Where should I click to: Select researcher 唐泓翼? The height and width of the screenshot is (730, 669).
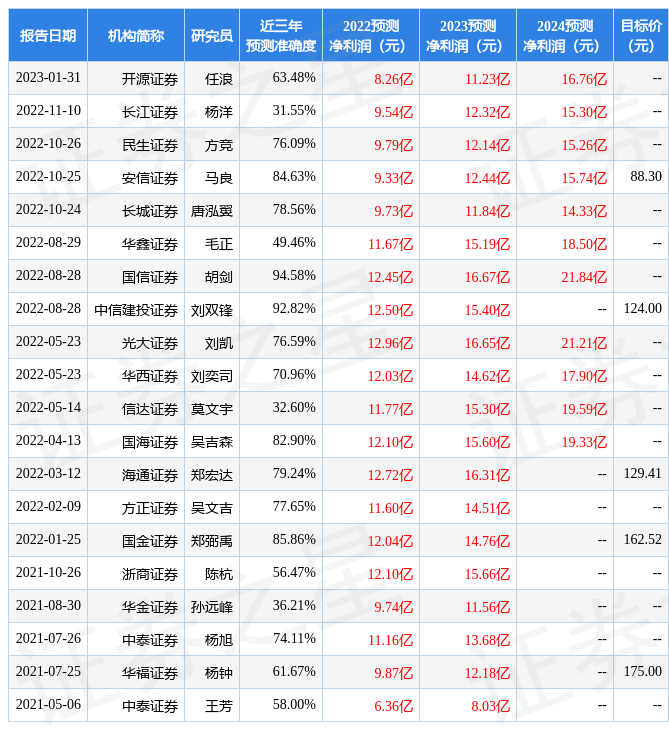coord(212,211)
